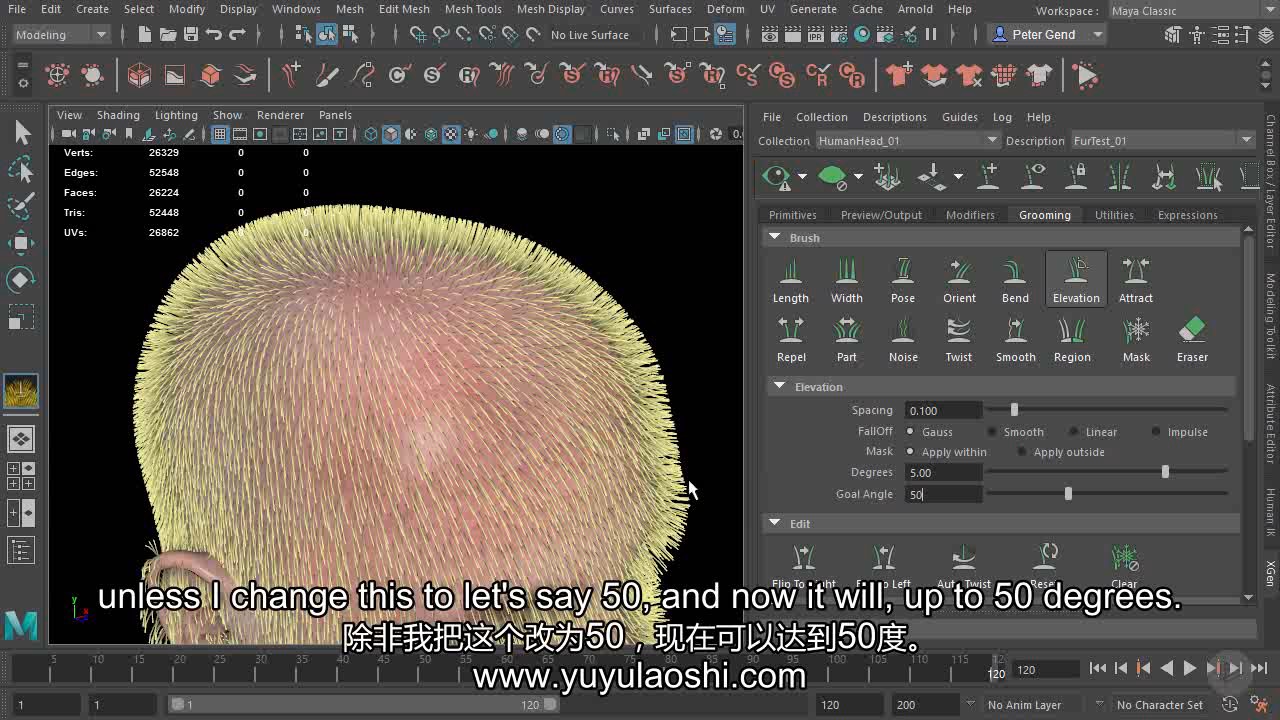Select the Pose grooming brush
This screenshot has width=1280, height=720.
pos(903,279)
